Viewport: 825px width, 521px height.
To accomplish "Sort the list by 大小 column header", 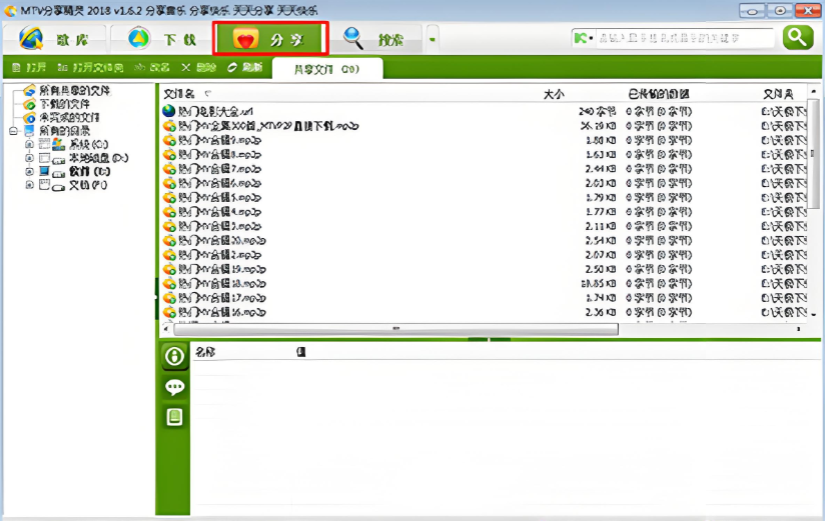I will (x=553, y=93).
